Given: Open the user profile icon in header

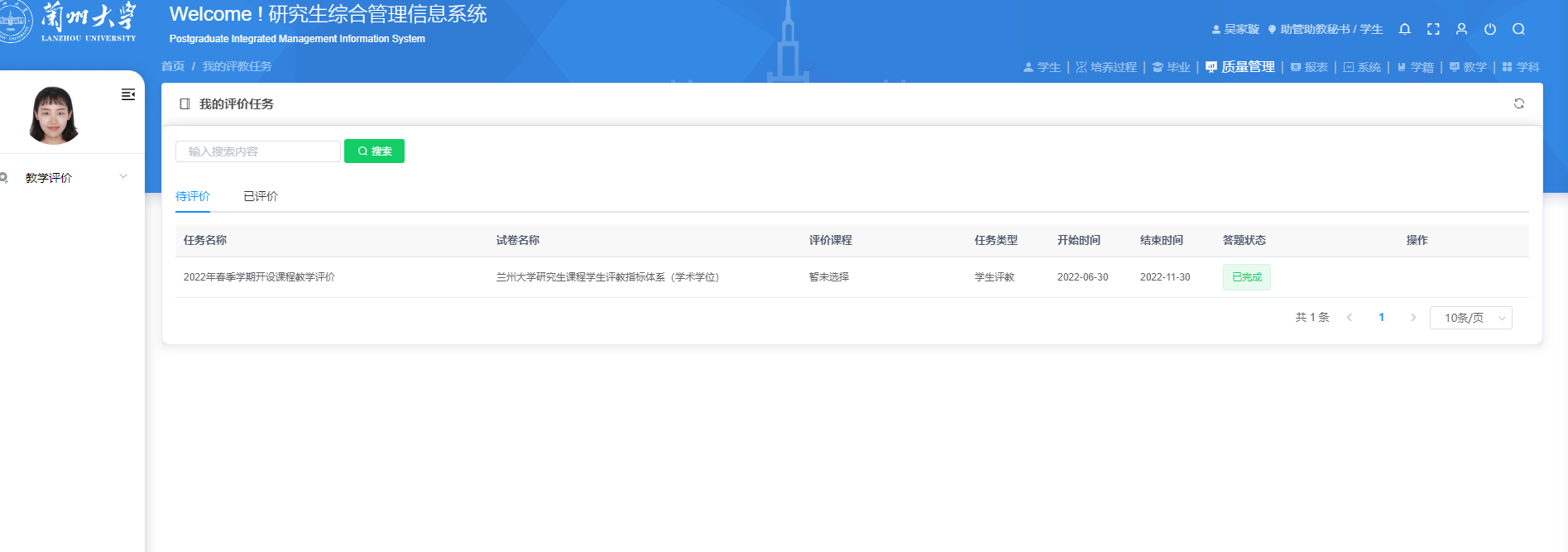Looking at the screenshot, I should click(1461, 29).
